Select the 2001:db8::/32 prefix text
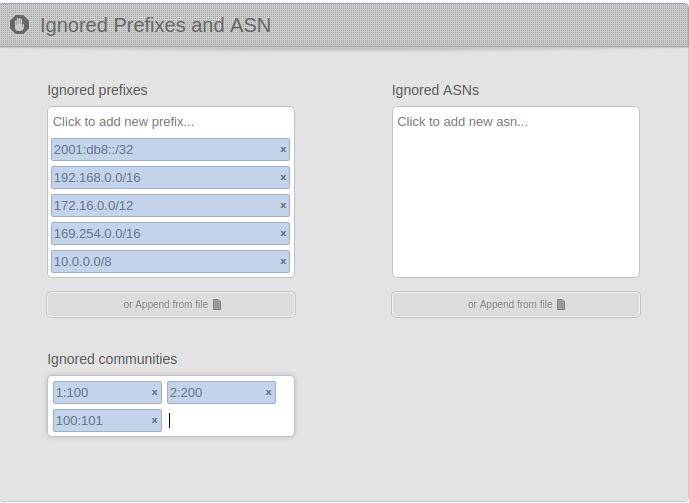This screenshot has width=689, height=503. click(93, 150)
